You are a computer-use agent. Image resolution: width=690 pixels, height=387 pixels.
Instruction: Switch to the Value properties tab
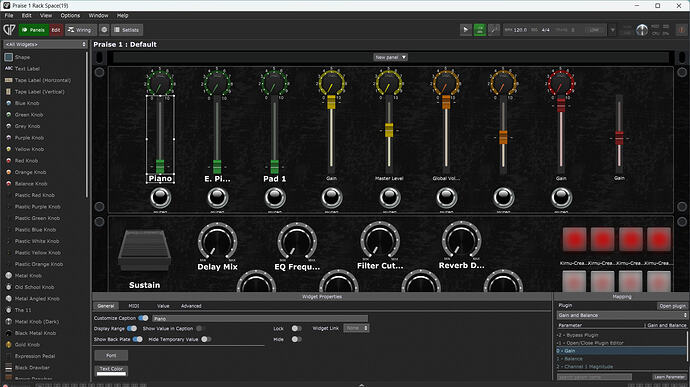click(163, 306)
